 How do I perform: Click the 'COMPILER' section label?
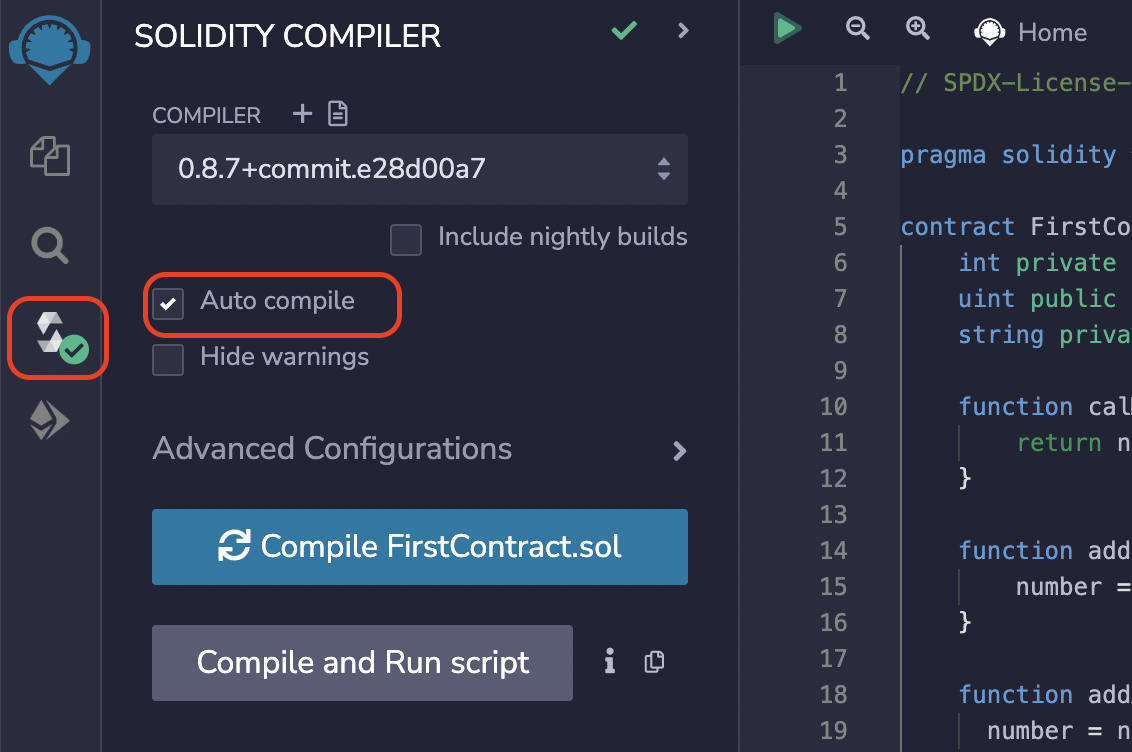click(x=206, y=115)
